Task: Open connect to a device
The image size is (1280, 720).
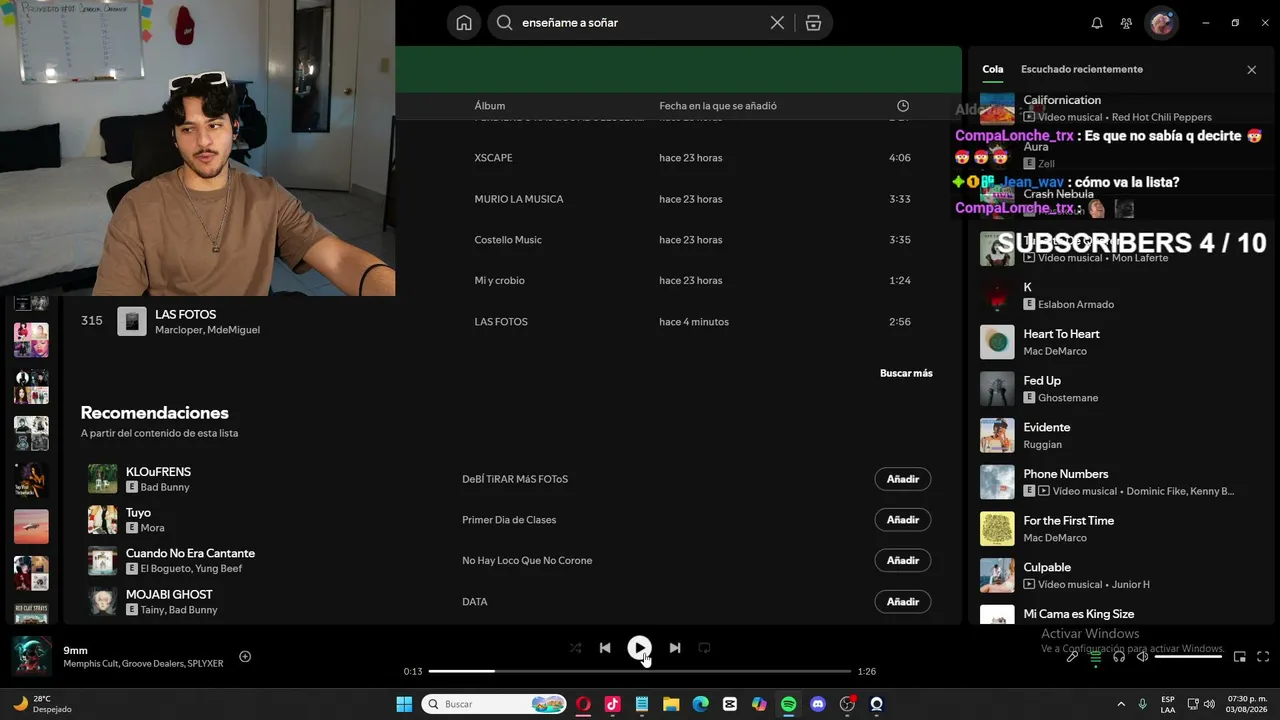Action: (x=1119, y=657)
